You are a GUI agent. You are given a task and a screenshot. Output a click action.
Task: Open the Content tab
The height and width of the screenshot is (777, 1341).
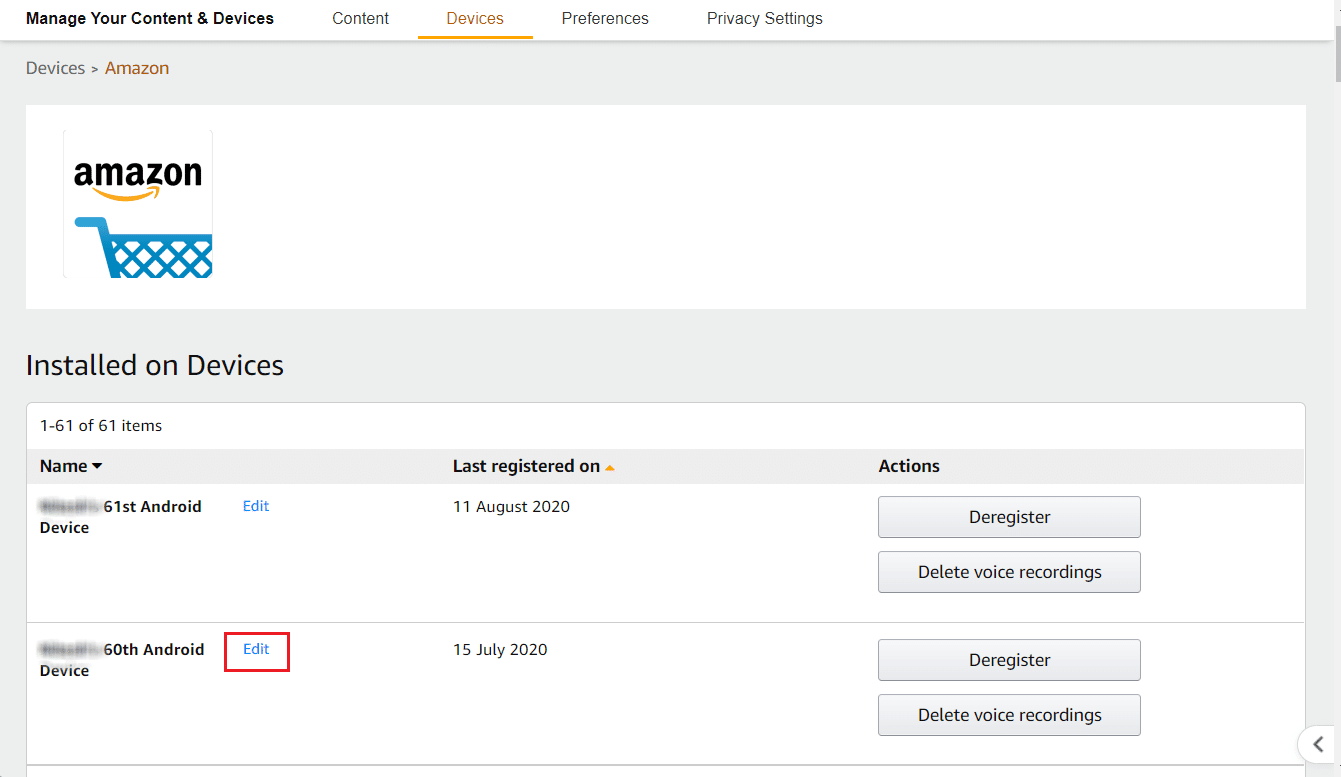pos(360,19)
